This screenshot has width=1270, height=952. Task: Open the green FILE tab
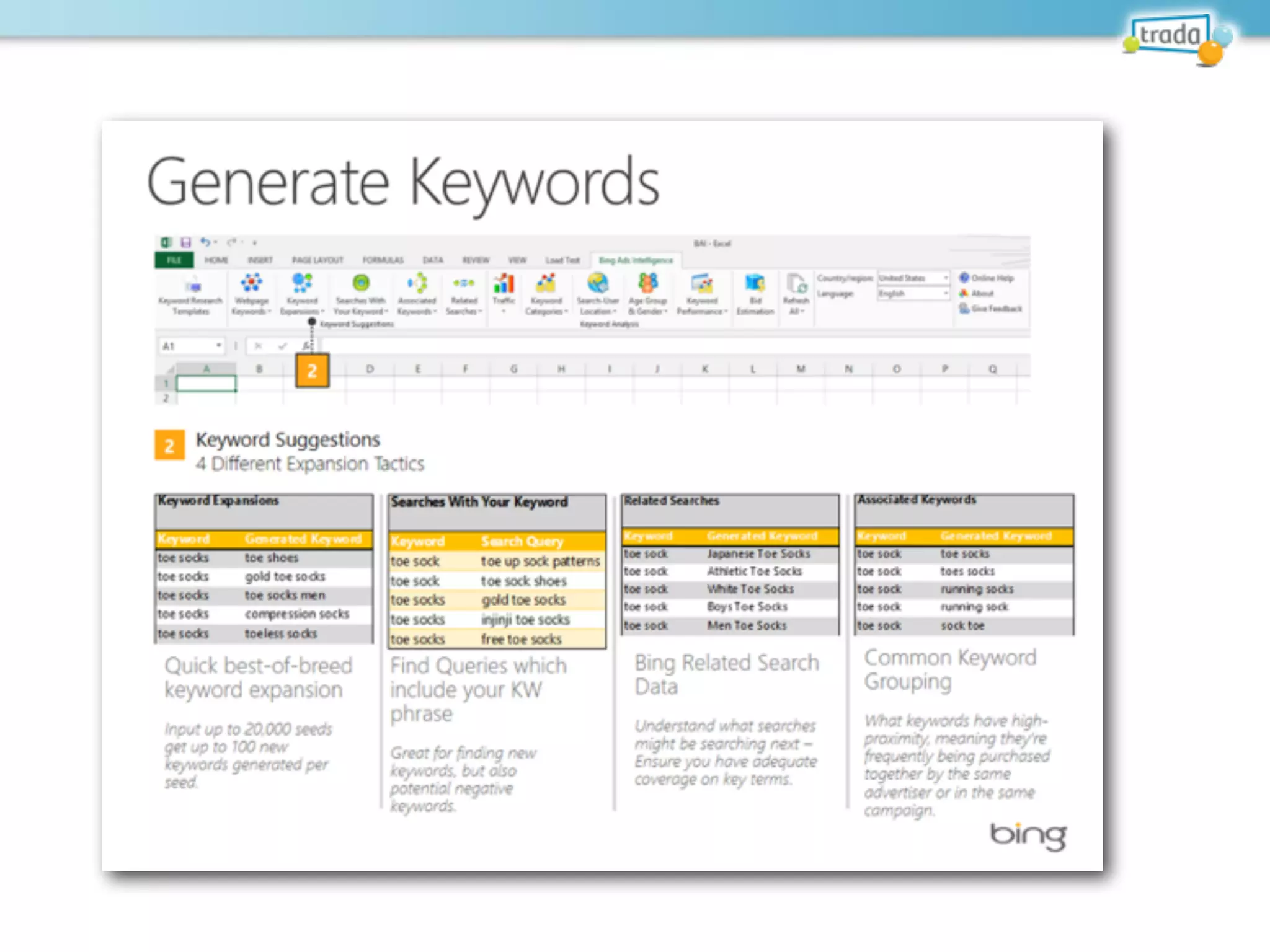(x=174, y=260)
